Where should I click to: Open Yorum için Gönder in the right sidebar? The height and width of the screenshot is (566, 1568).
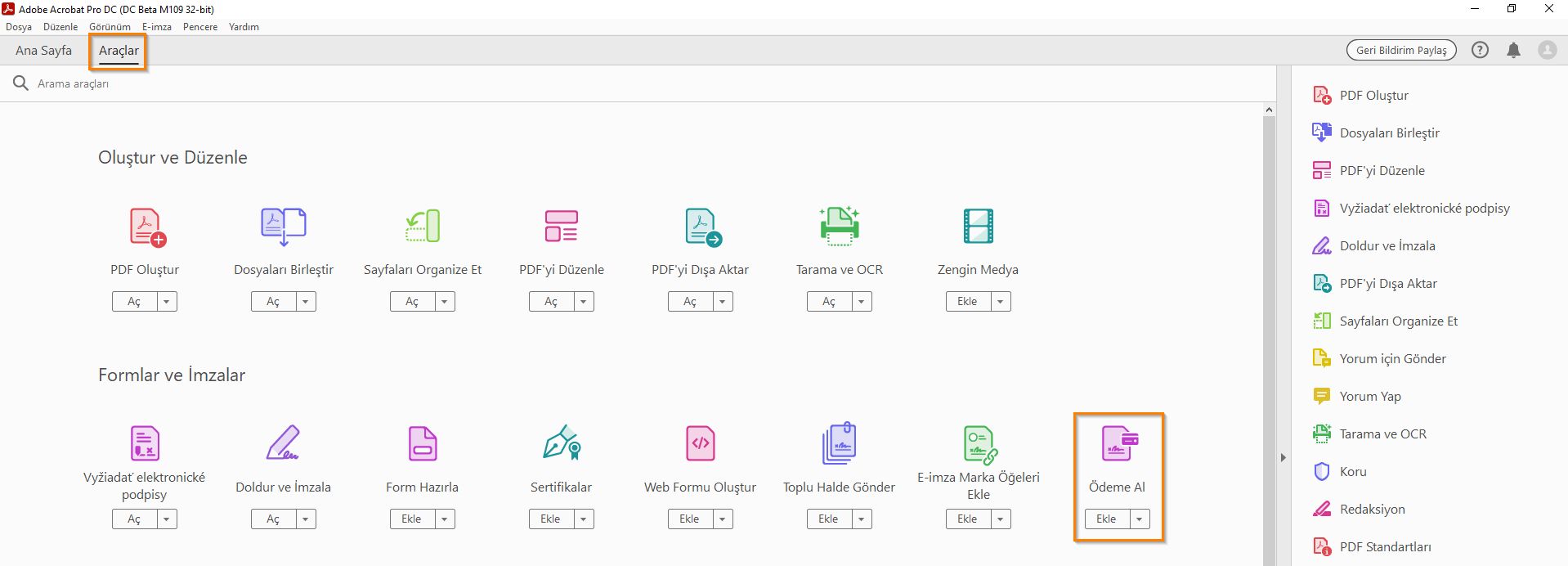(x=1379, y=358)
